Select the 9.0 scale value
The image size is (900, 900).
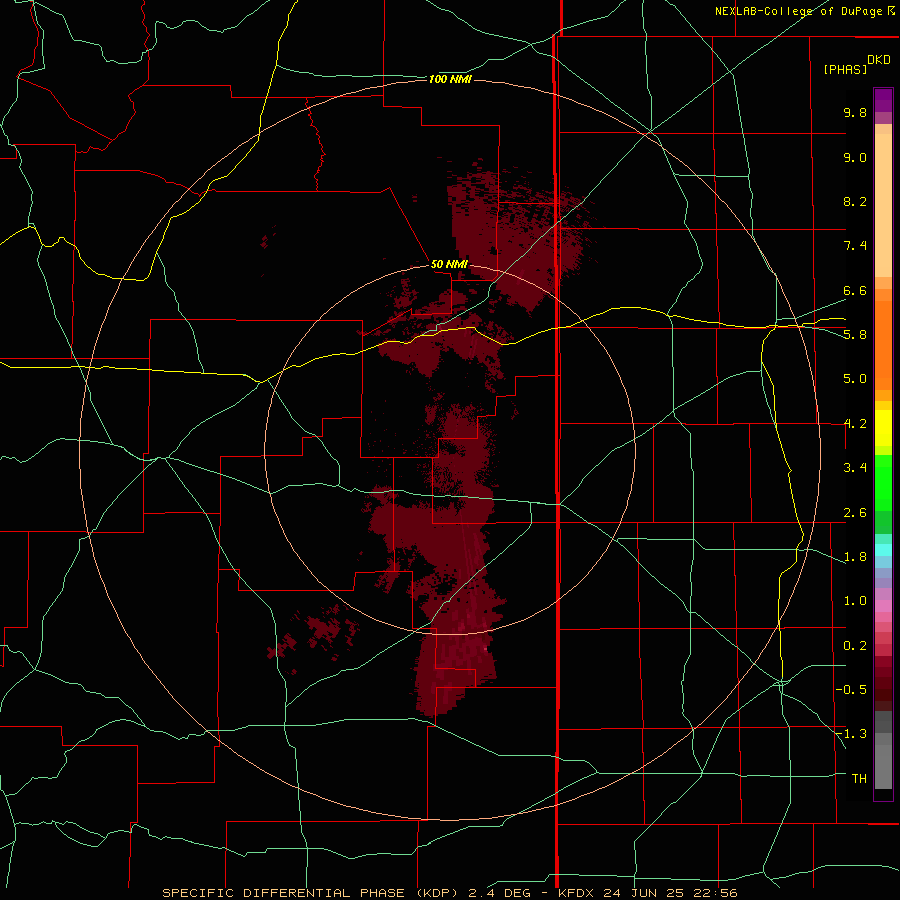click(855, 157)
